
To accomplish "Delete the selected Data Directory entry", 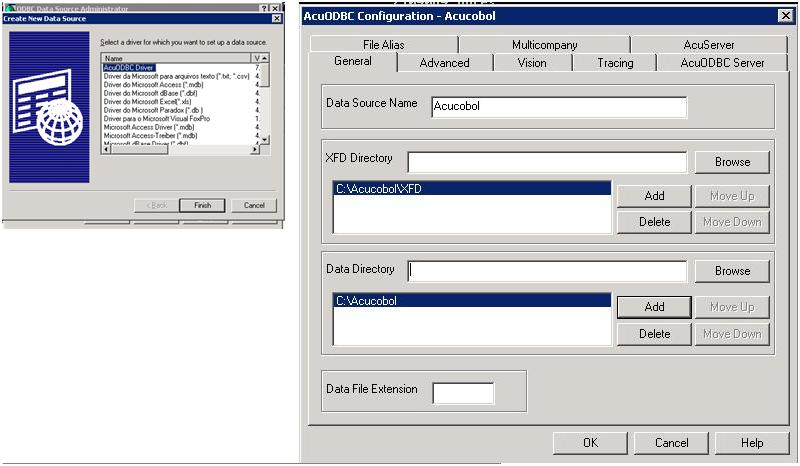I will 654,334.
